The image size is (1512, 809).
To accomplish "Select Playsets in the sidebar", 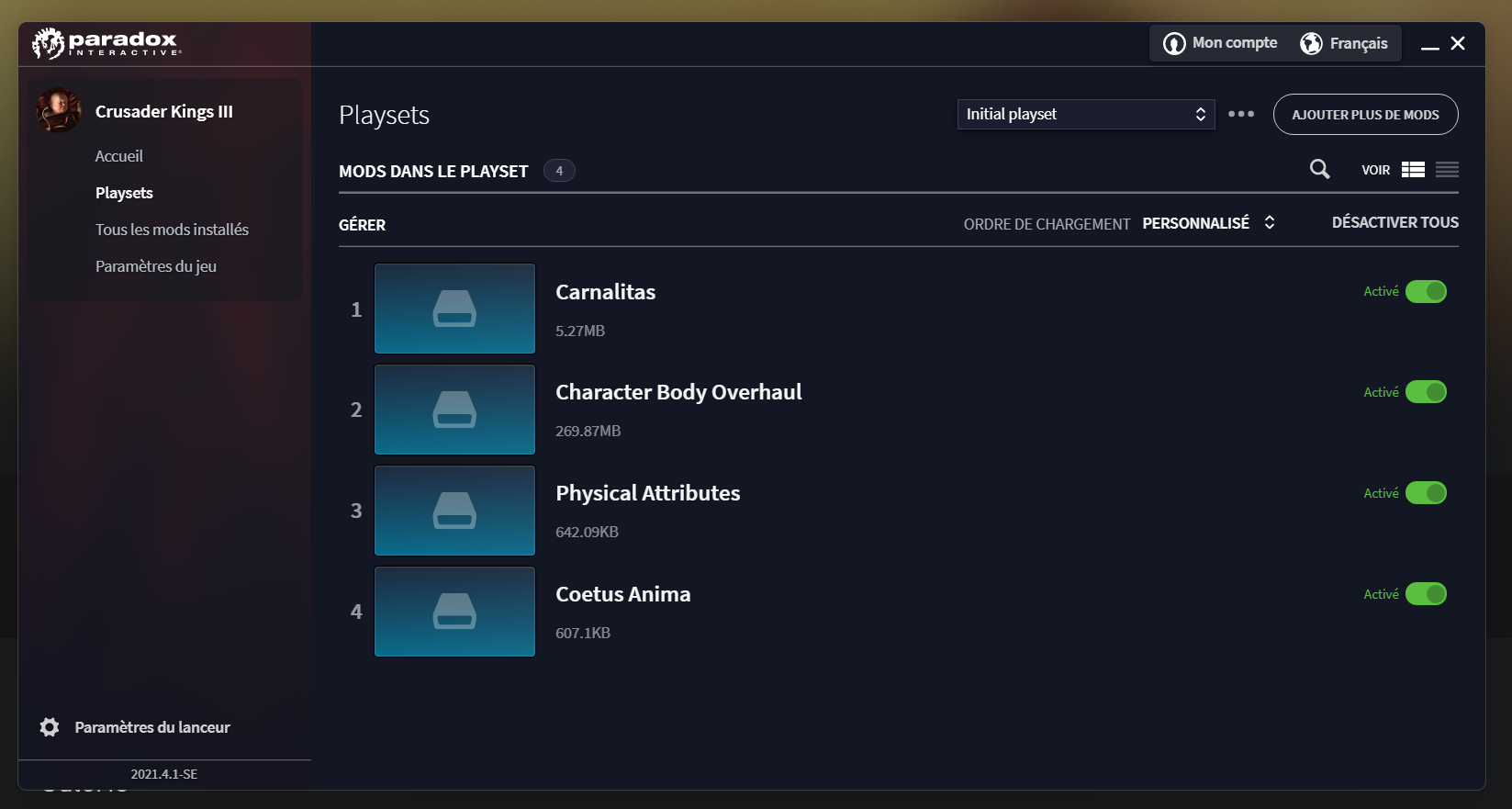I will click(x=124, y=193).
